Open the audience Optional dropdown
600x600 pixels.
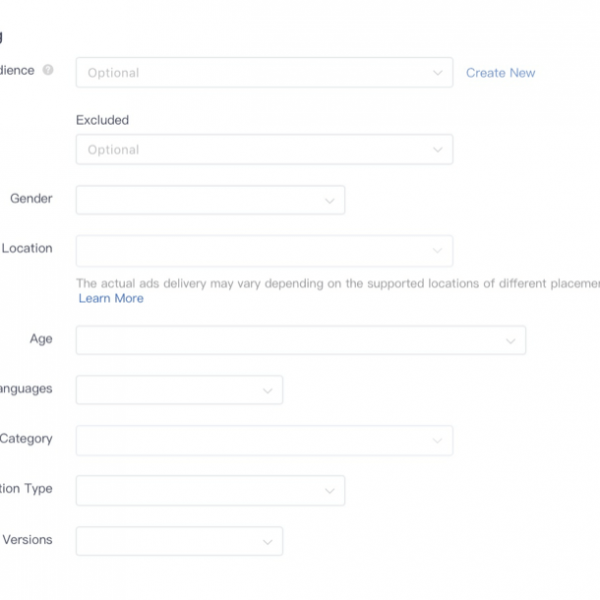point(264,73)
